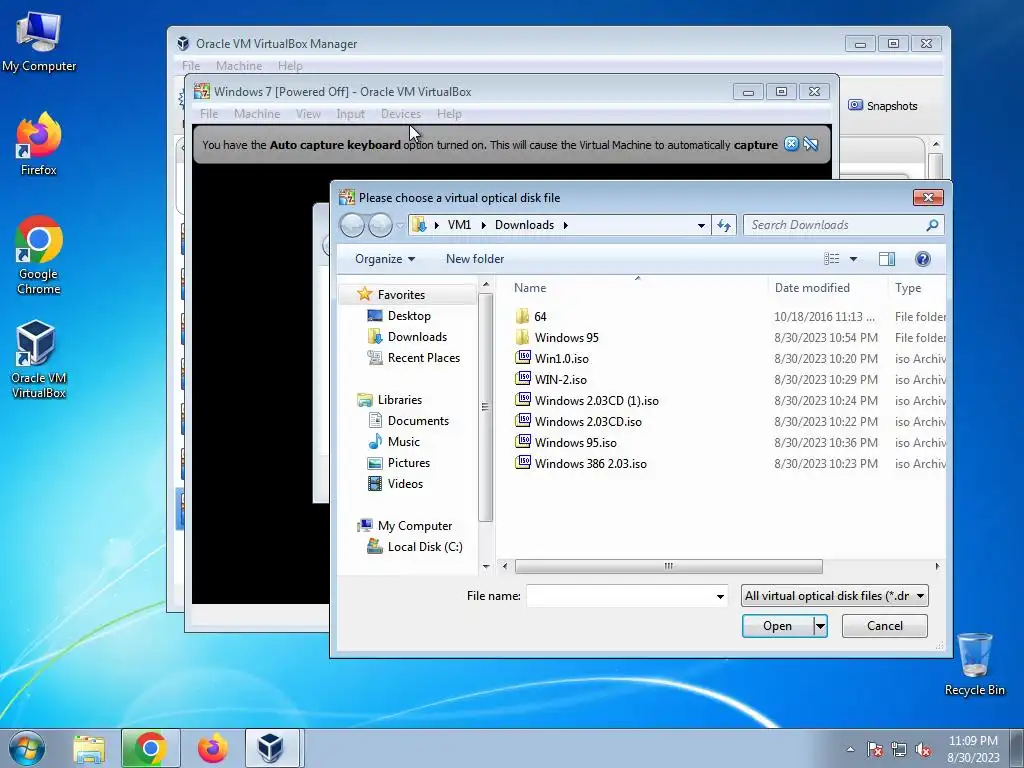Image resolution: width=1024 pixels, height=768 pixels.
Task: Open Firefox from the taskbar
Action: coord(212,749)
